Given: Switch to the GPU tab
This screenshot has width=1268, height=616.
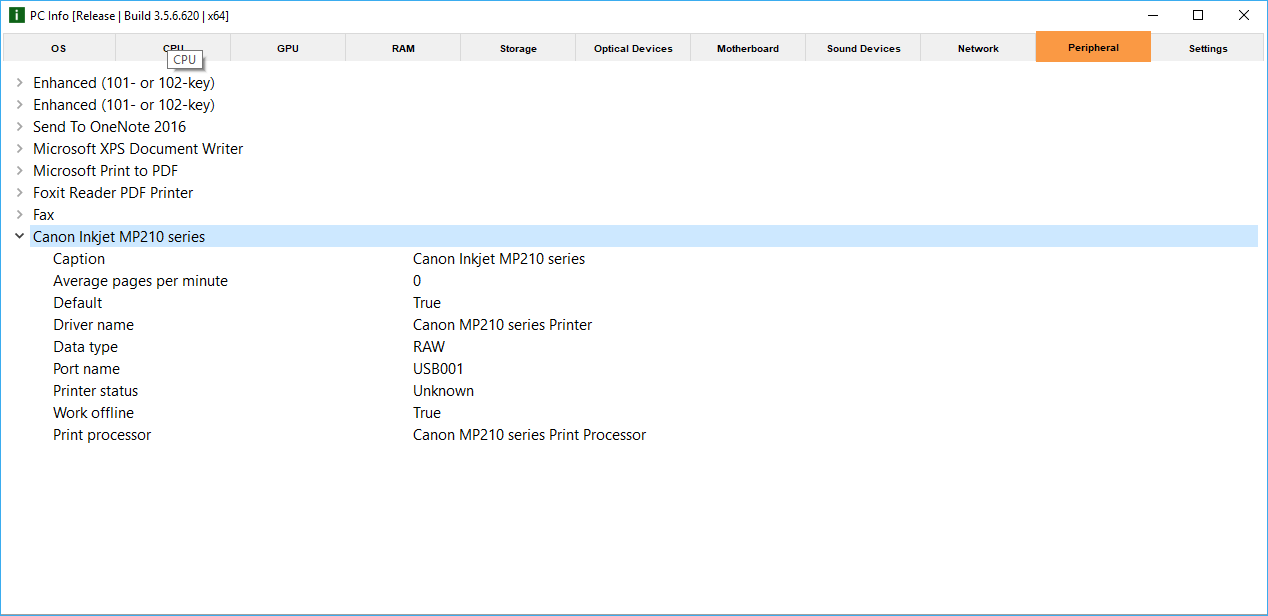Looking at the screenshot, I should 288,47.
